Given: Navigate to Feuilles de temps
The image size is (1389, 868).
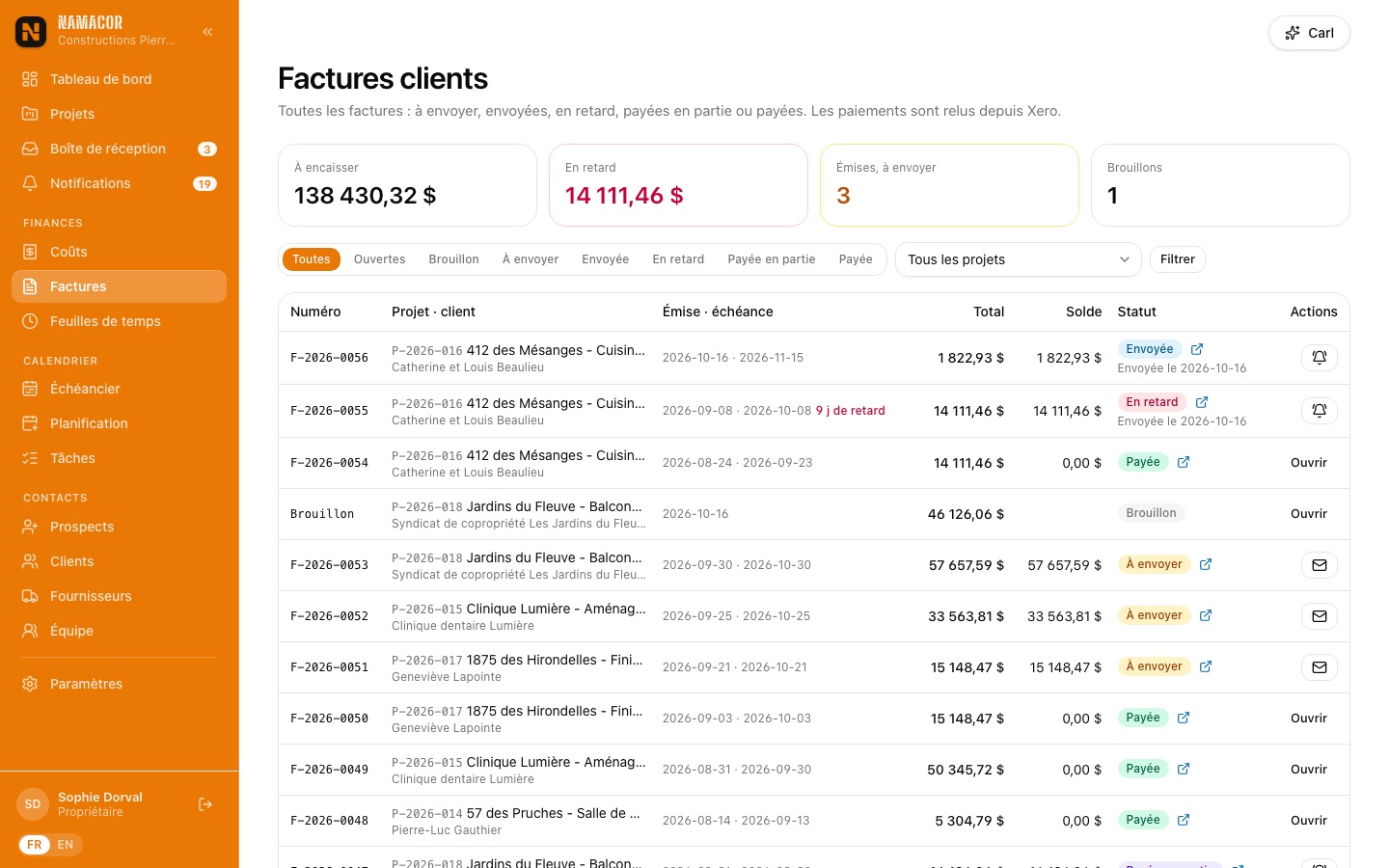Looking at the screenshot, I should [120, 321].
